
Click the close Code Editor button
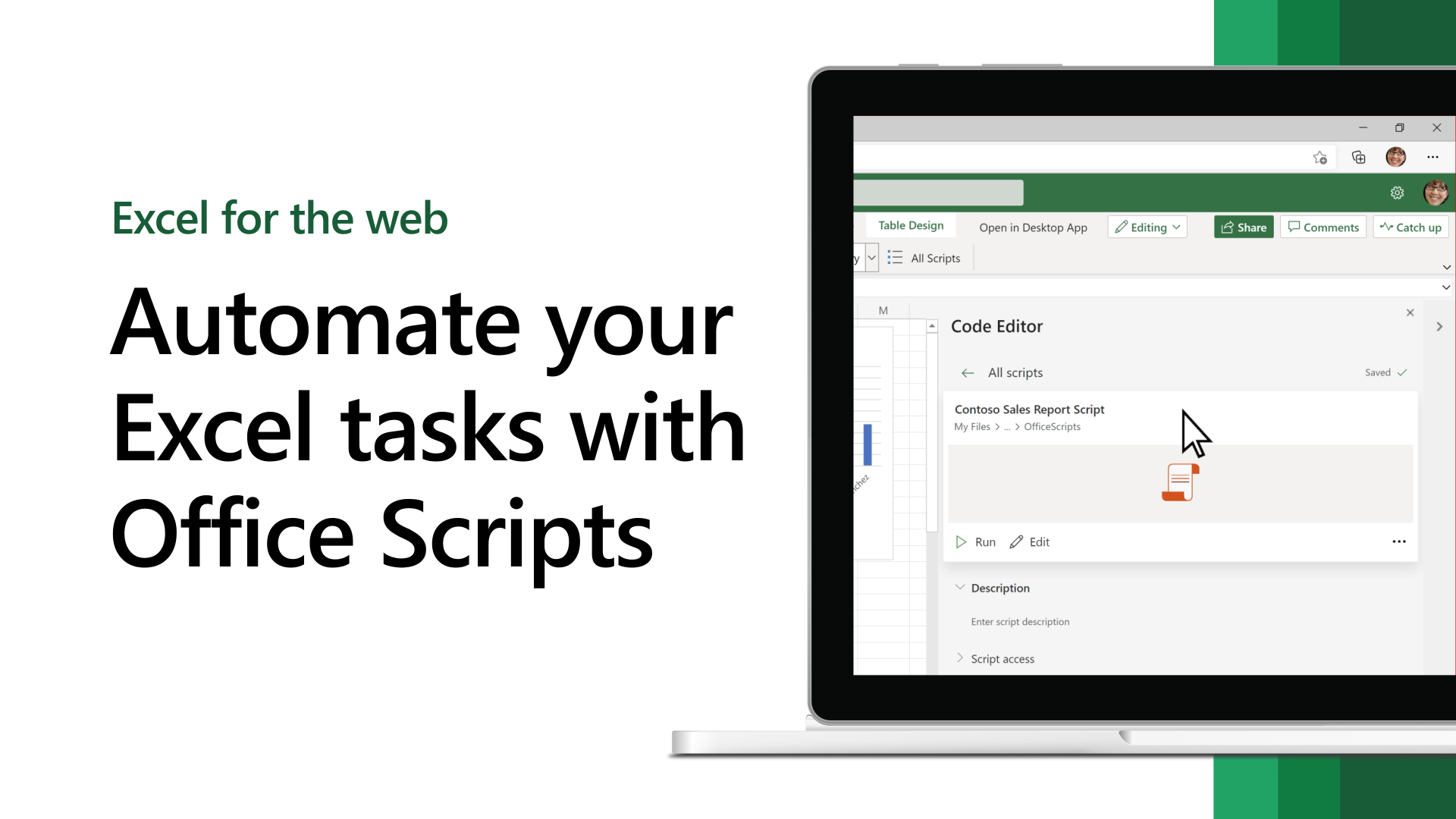coord(1410,312)
